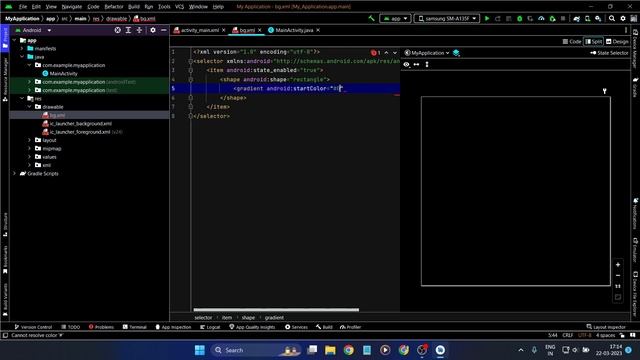The image size is (640, 360).
Task: Click vertical arrows icon in preview toolbar
Action: [x=427, y=64]
